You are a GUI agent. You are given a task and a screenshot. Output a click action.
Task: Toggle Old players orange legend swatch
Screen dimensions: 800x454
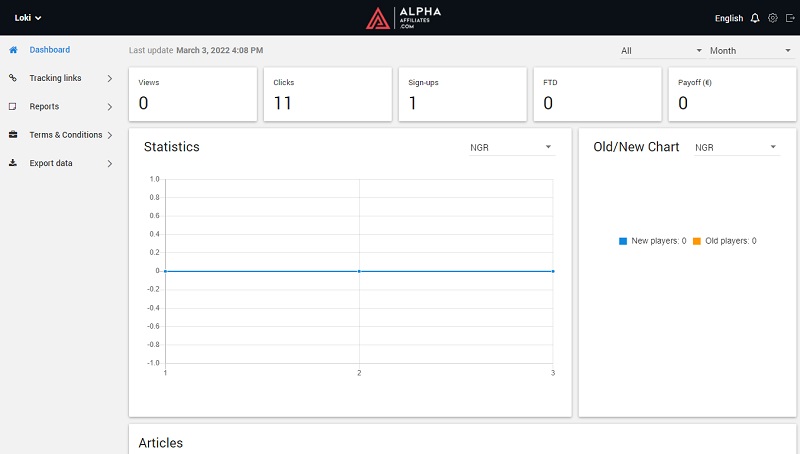click(697, 241)
